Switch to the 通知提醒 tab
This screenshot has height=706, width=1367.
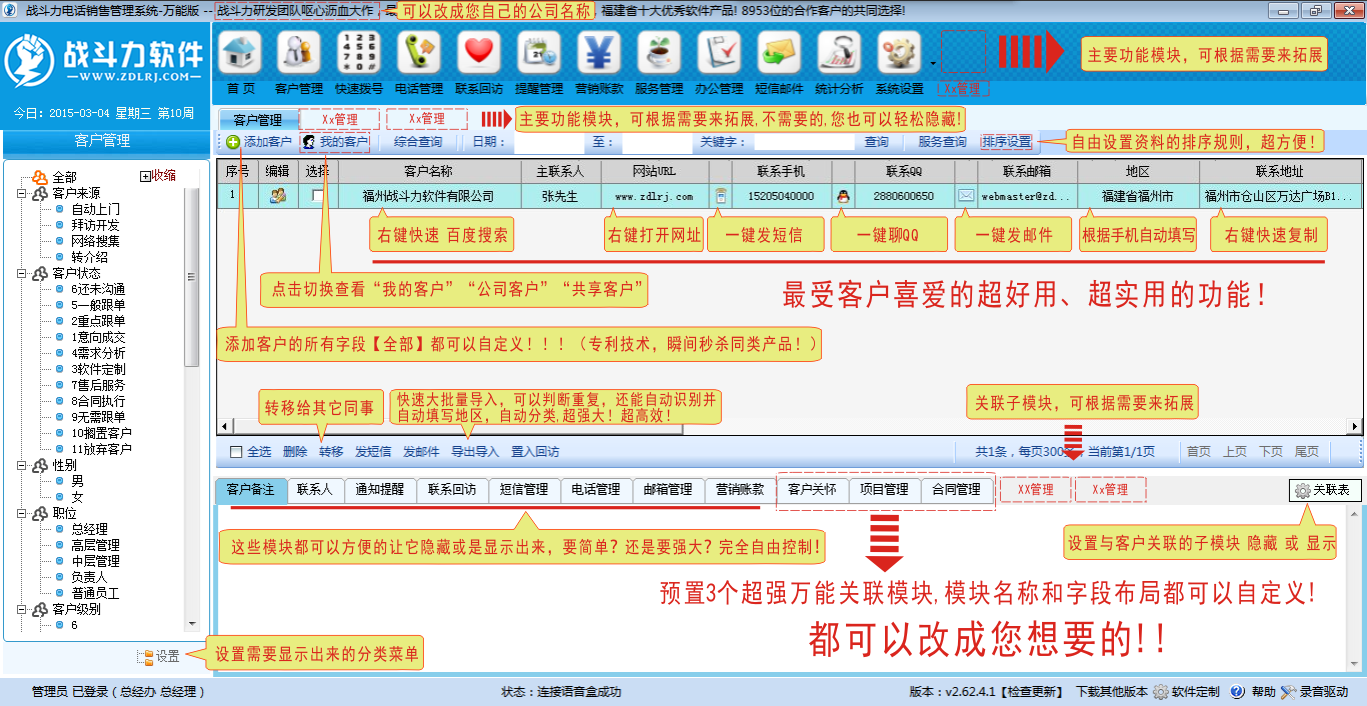tap(380, 490)
